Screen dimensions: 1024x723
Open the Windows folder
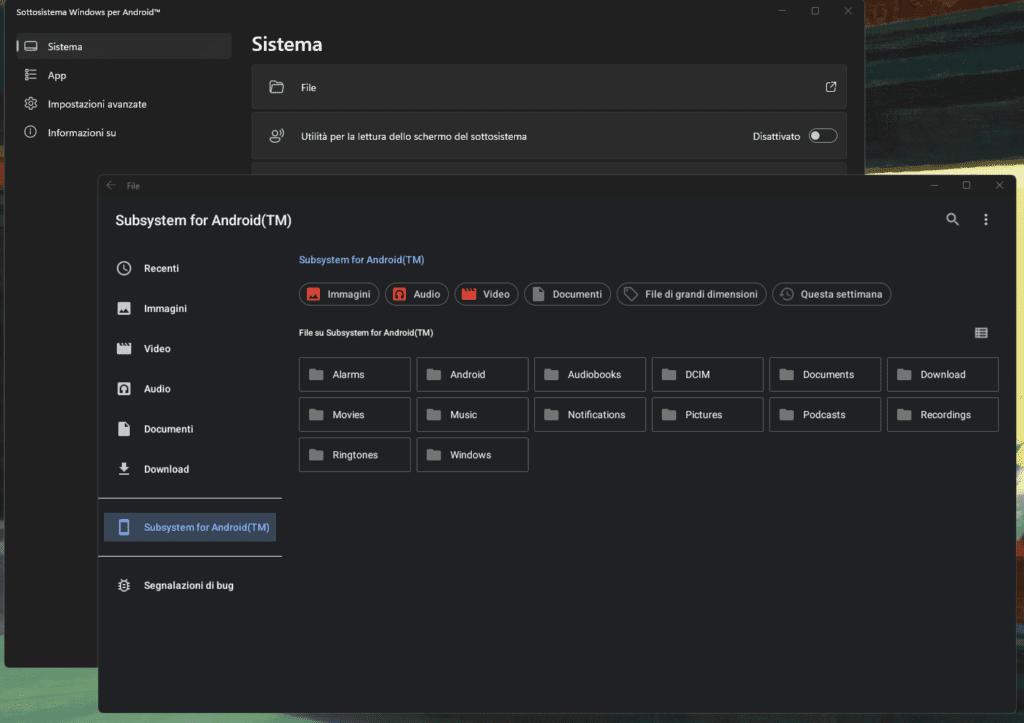[x=472, y=454]
